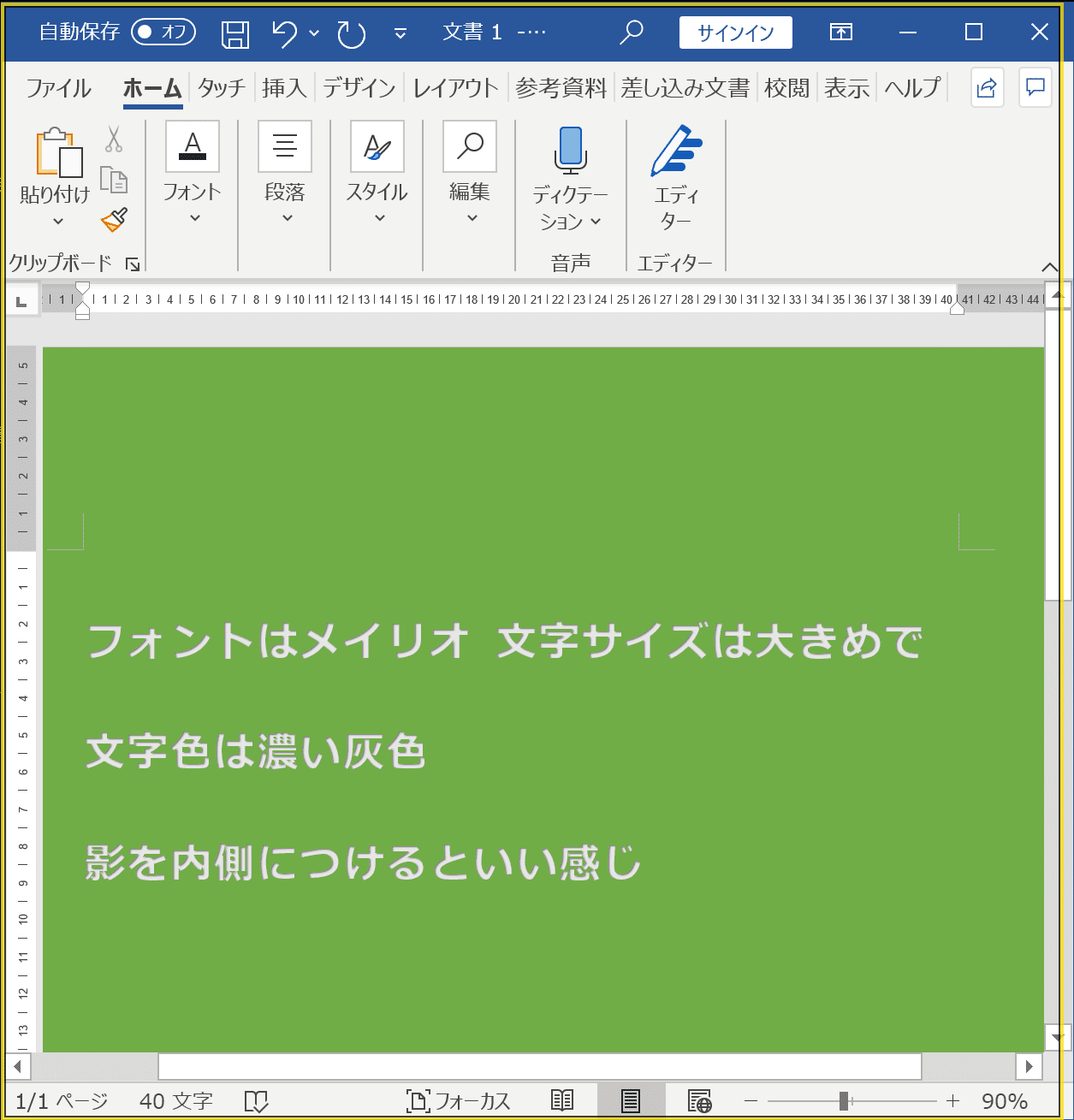
Task: Open the スタイル styles group button
Action: coord(377,174)
